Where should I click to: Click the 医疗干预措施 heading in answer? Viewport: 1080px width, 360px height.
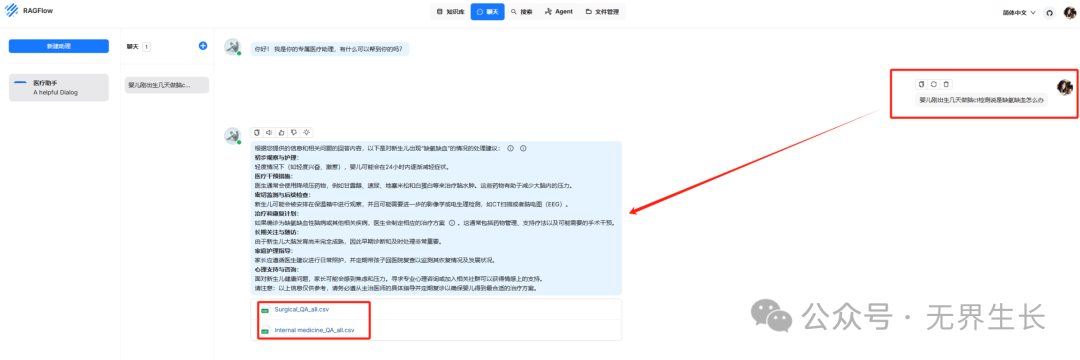click(273, 176)
